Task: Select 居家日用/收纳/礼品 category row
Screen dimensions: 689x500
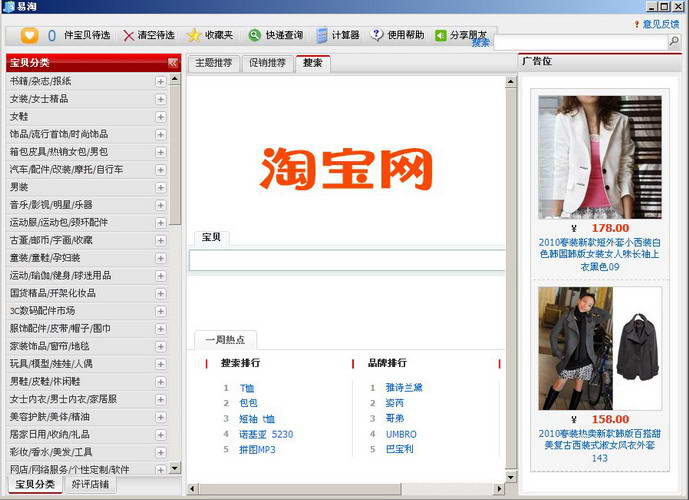Action: [x=87, y=435]
